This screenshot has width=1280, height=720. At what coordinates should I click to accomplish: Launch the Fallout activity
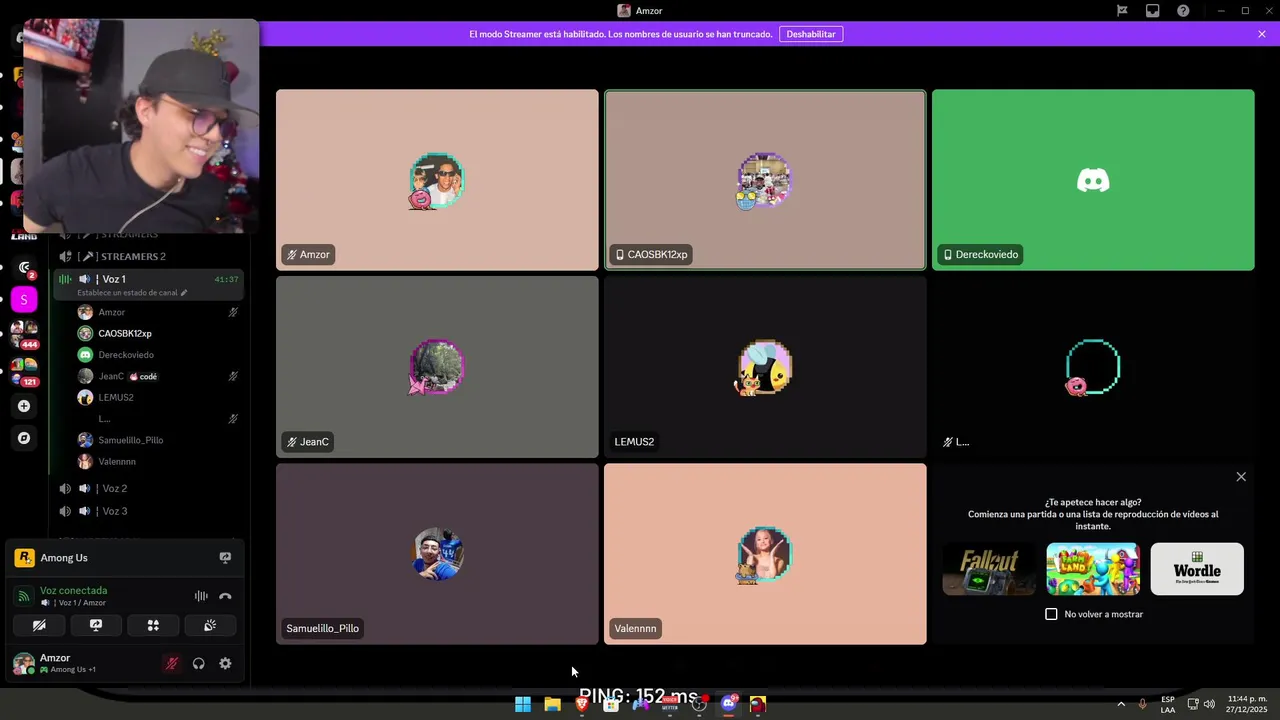(x=989, y=569)
